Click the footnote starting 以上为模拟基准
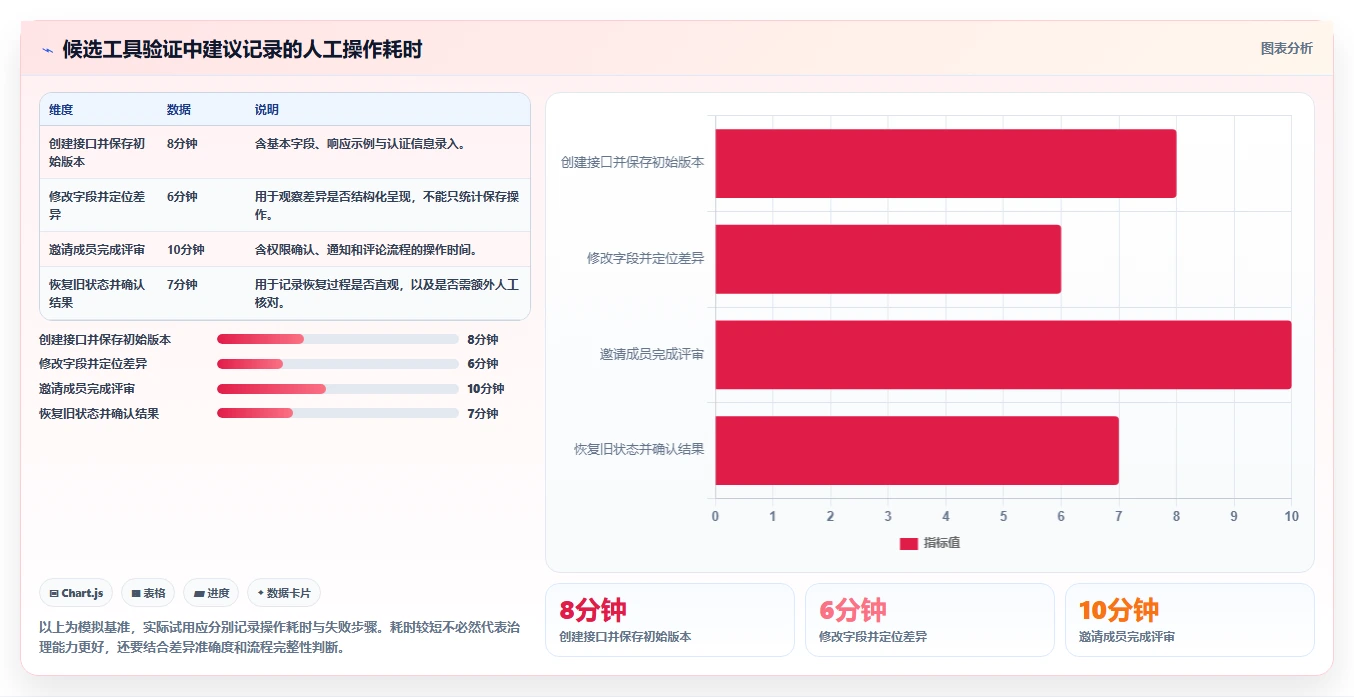This screenshot has width=1354, height=697. (280, 637)
